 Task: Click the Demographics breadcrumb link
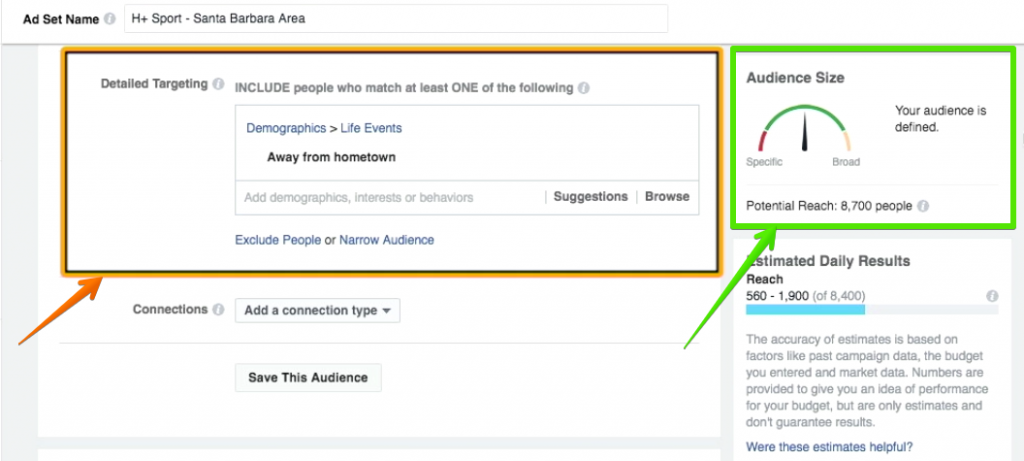[x=286, y=129]
